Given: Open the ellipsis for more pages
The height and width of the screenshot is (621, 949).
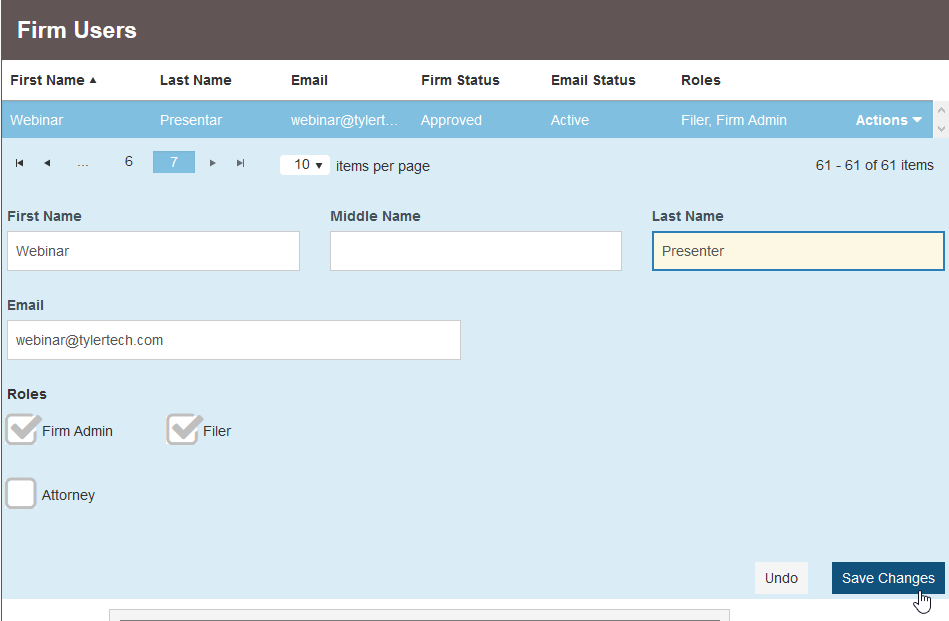Looking at the screenshot, I should pos(83,163).
